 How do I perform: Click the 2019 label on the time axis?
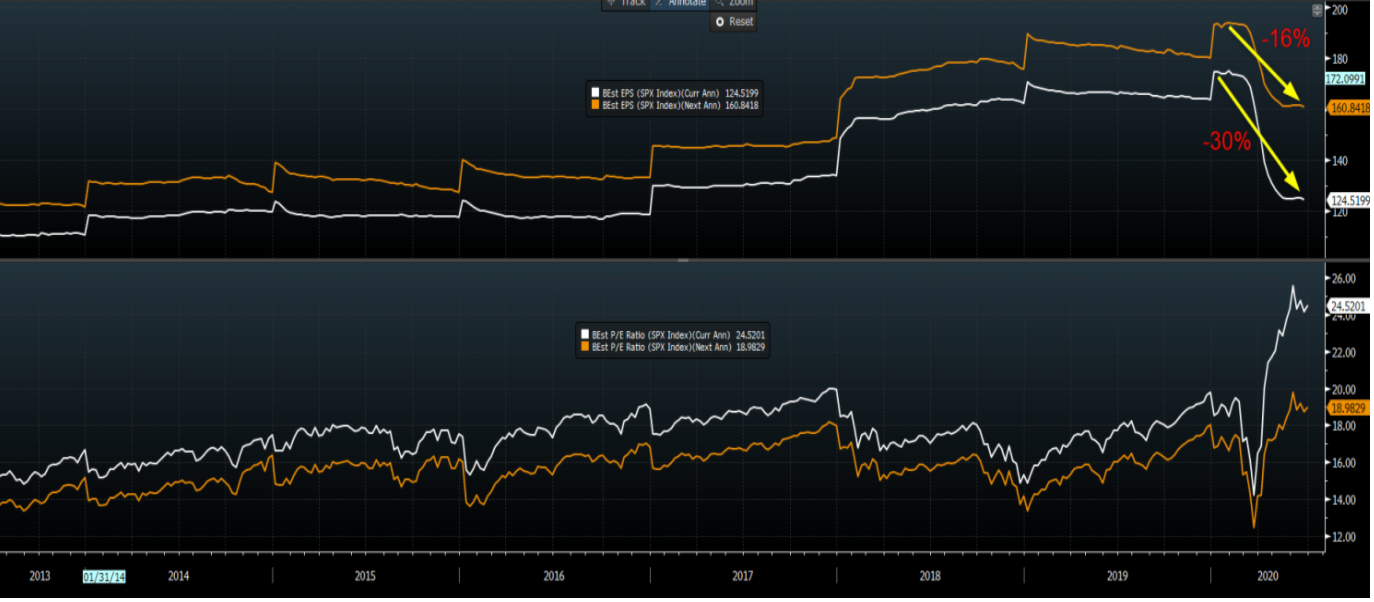pos(1118,576)
